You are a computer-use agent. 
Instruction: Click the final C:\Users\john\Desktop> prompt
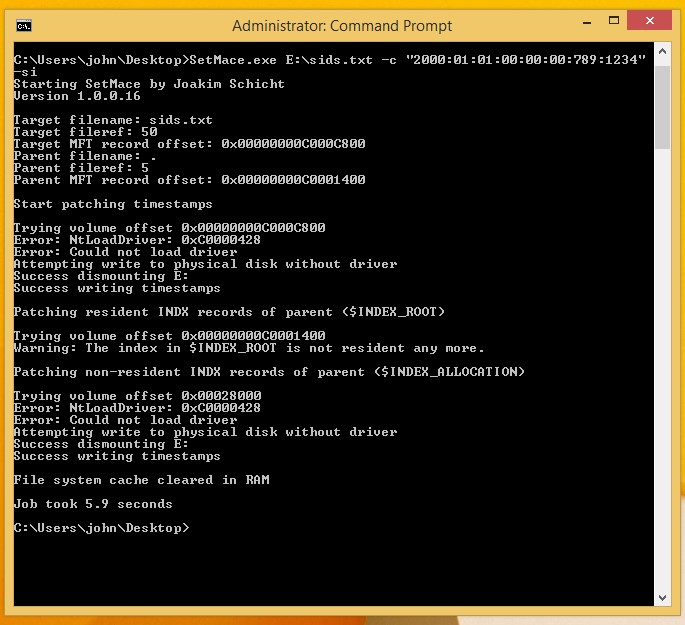coord(101,528)
